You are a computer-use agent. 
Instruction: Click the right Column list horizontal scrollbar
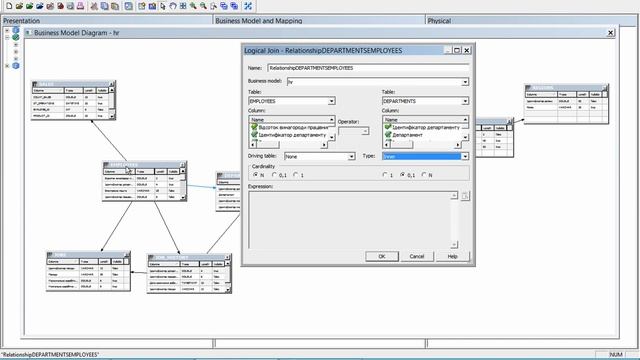[422, 145]
